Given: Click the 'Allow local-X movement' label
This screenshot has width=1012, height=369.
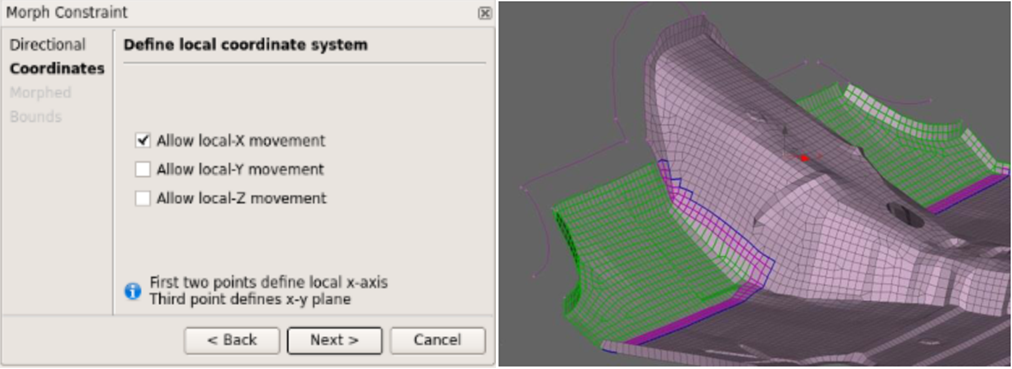Looking at the screenshot, I should (241, 140).
